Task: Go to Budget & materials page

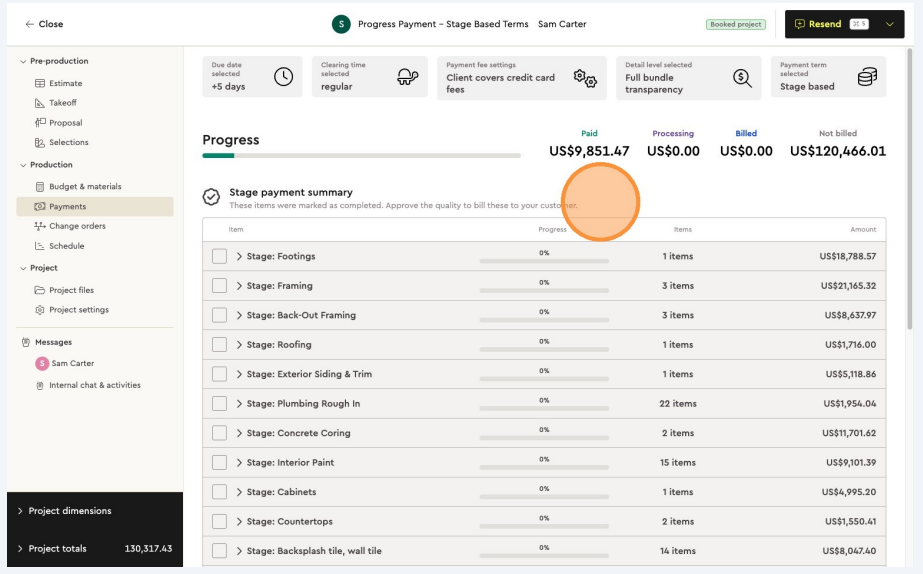Action: 85,186
